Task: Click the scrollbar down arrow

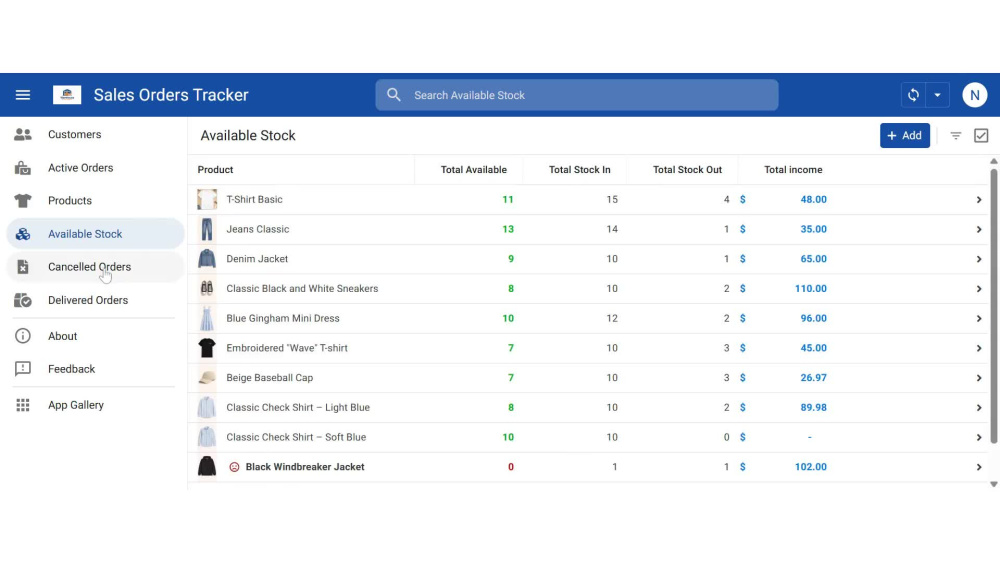Action: [994, 485]
